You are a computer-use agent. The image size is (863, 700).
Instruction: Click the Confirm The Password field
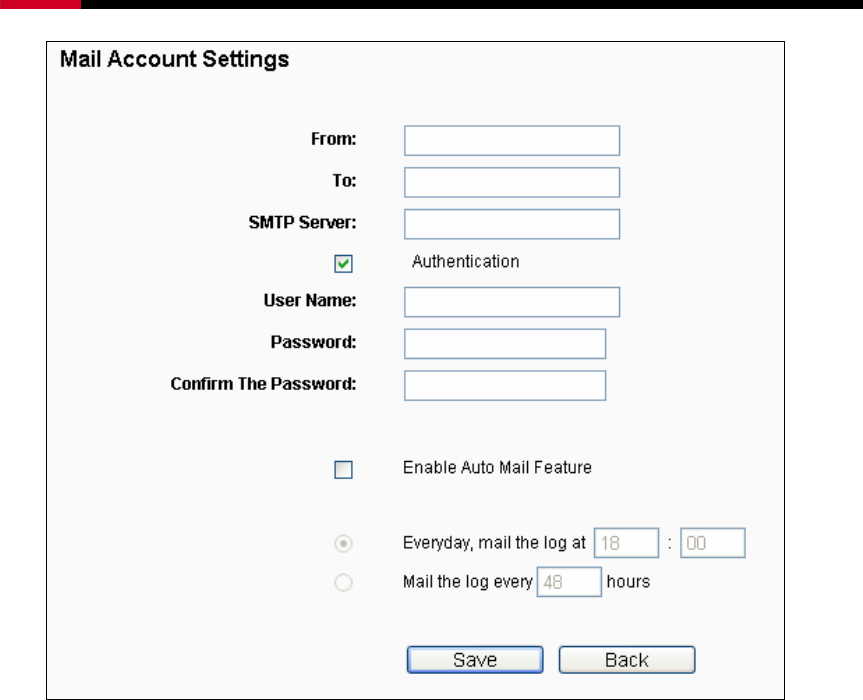point(505,386)
